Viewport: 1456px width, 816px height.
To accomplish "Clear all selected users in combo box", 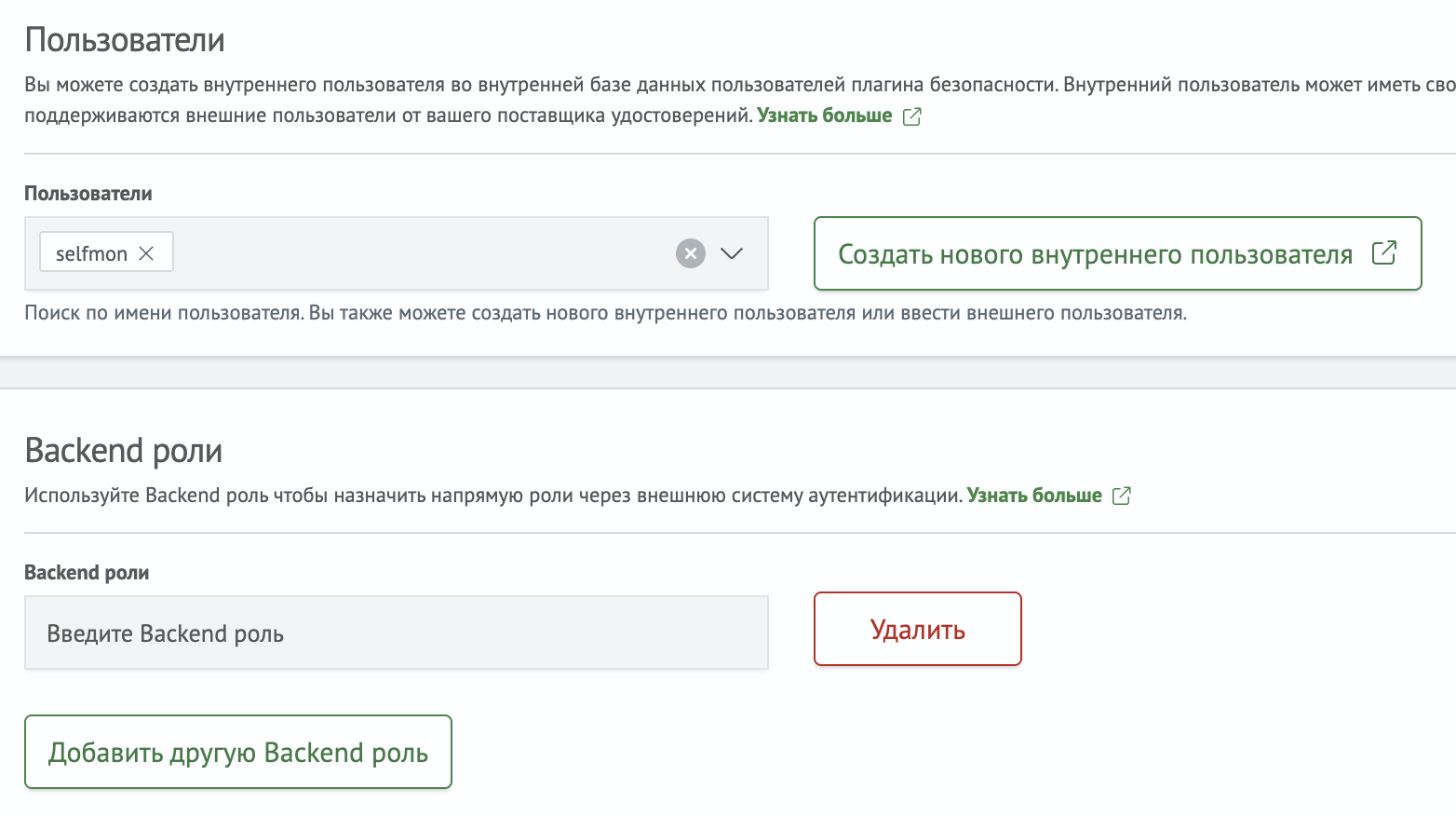I will click(691, 253).
